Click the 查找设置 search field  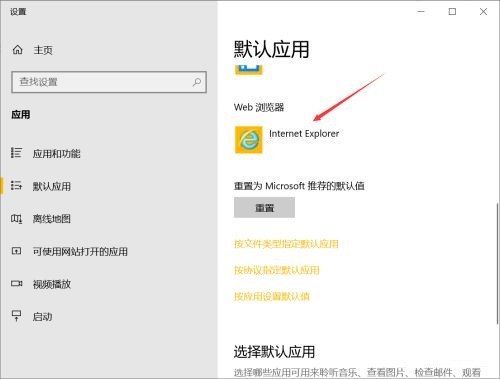[109, 82]
